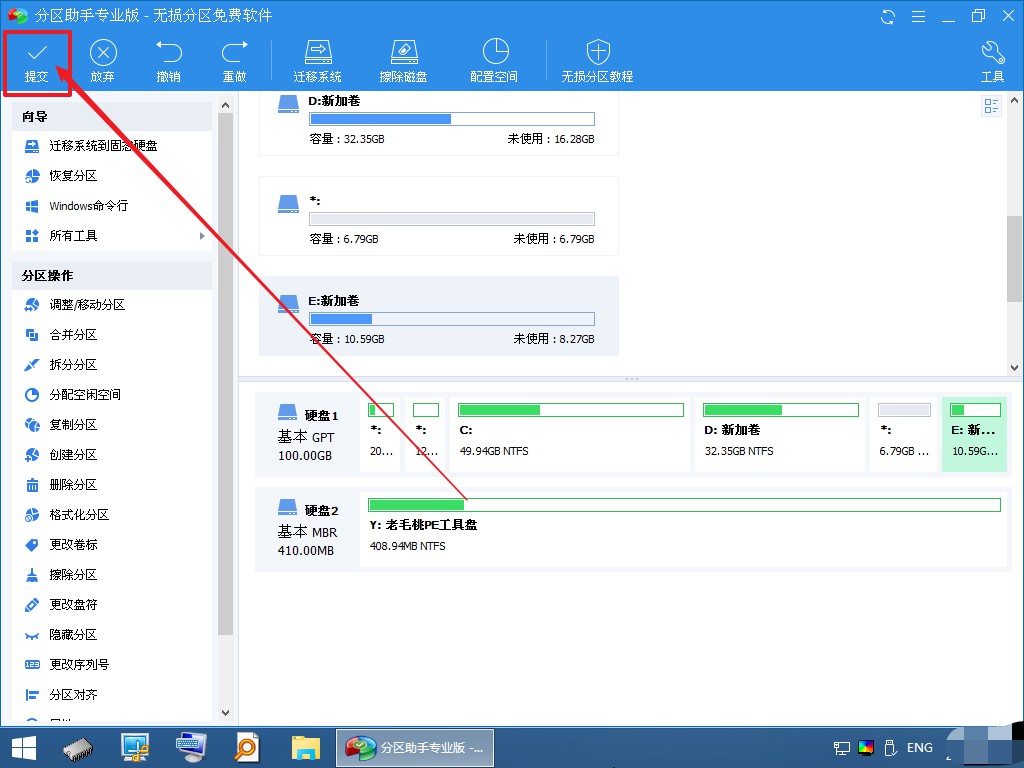The height and width of the screenshot is (768, 1024).
Task: Open the magnifier search taskbar icon
Action: 248,748
